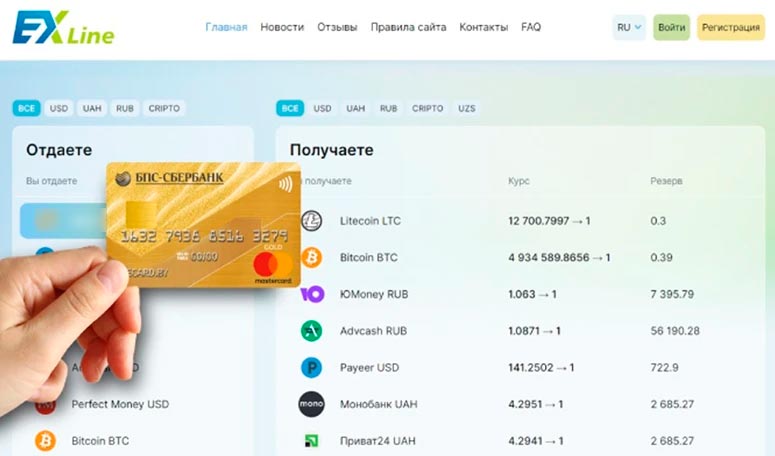The width and height of the screenshot is (775, 456).
Task: Click rate 141.2502 → 1
Action: point(541,368)
